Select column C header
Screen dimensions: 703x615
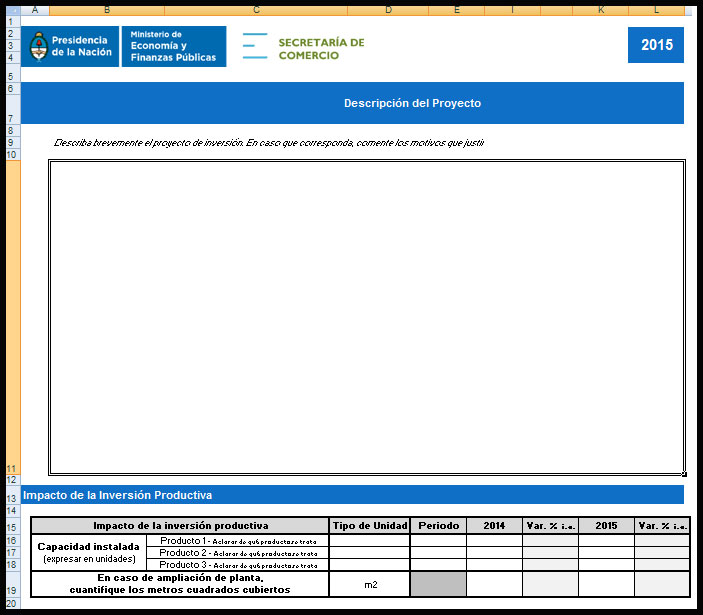(257, 10)
